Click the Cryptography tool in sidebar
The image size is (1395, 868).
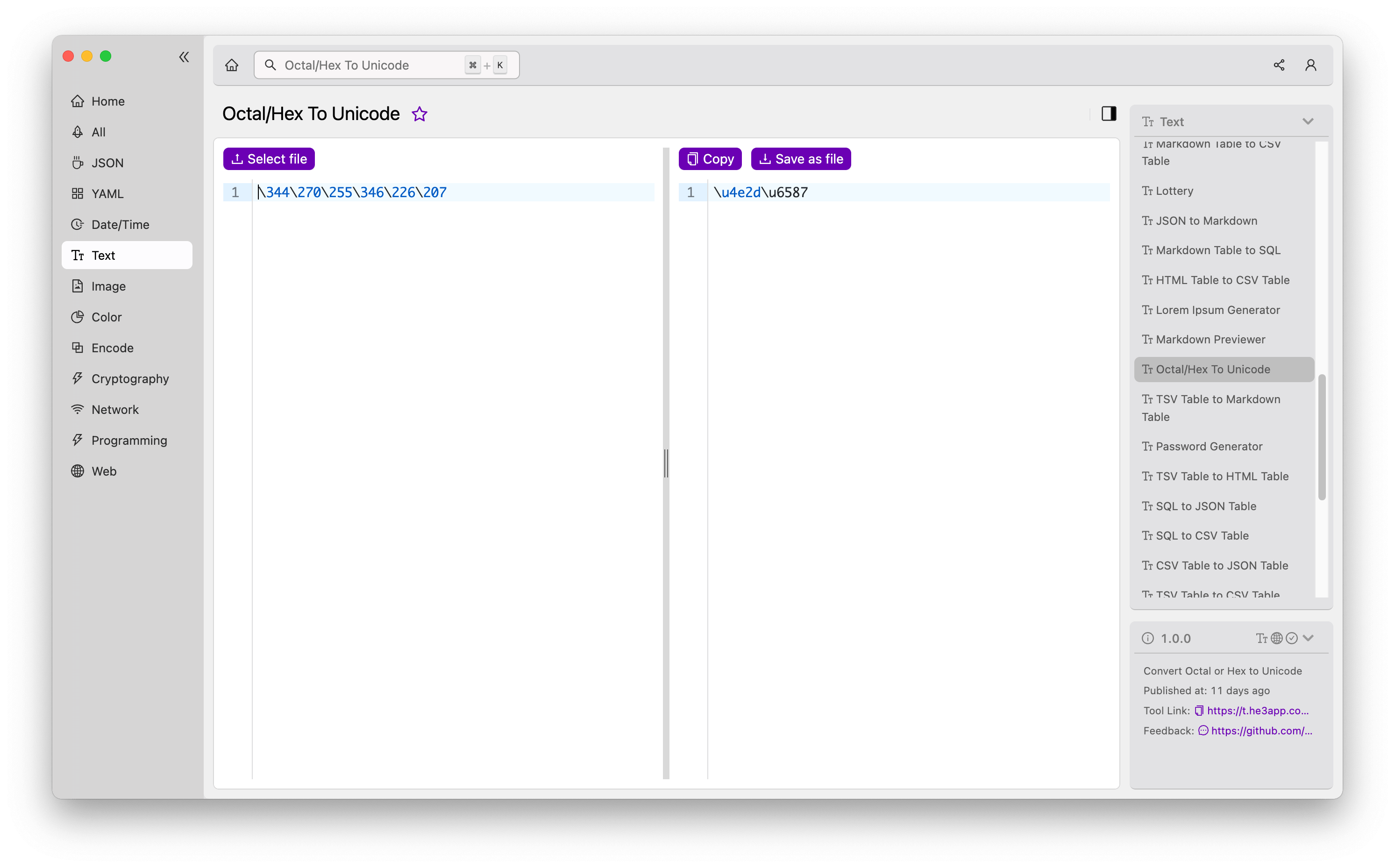[130, 378]
